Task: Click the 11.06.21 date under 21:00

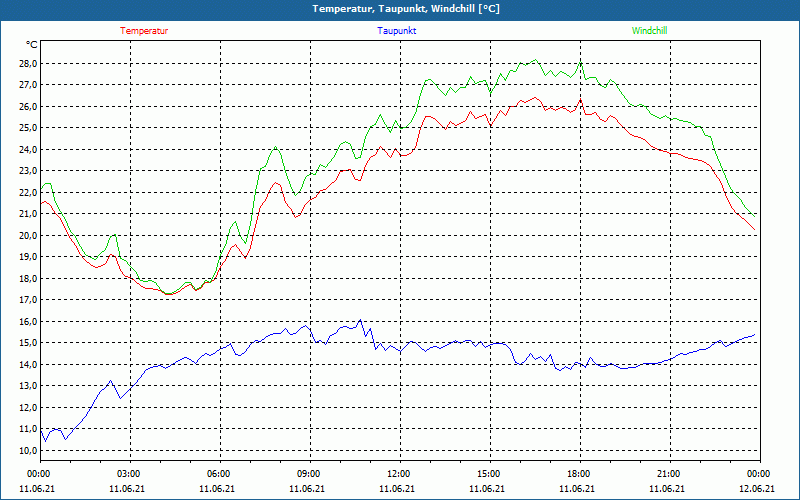Action: pos(667,489)
